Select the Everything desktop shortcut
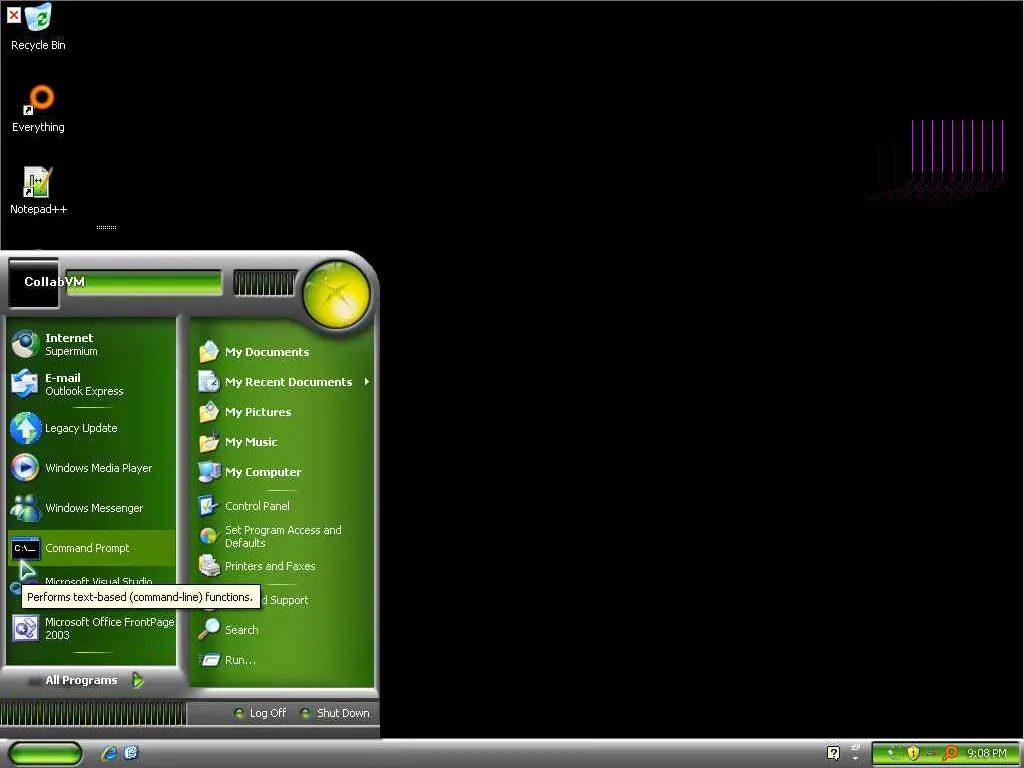Viewport: 1024px width, 768px height. (39, 109)
